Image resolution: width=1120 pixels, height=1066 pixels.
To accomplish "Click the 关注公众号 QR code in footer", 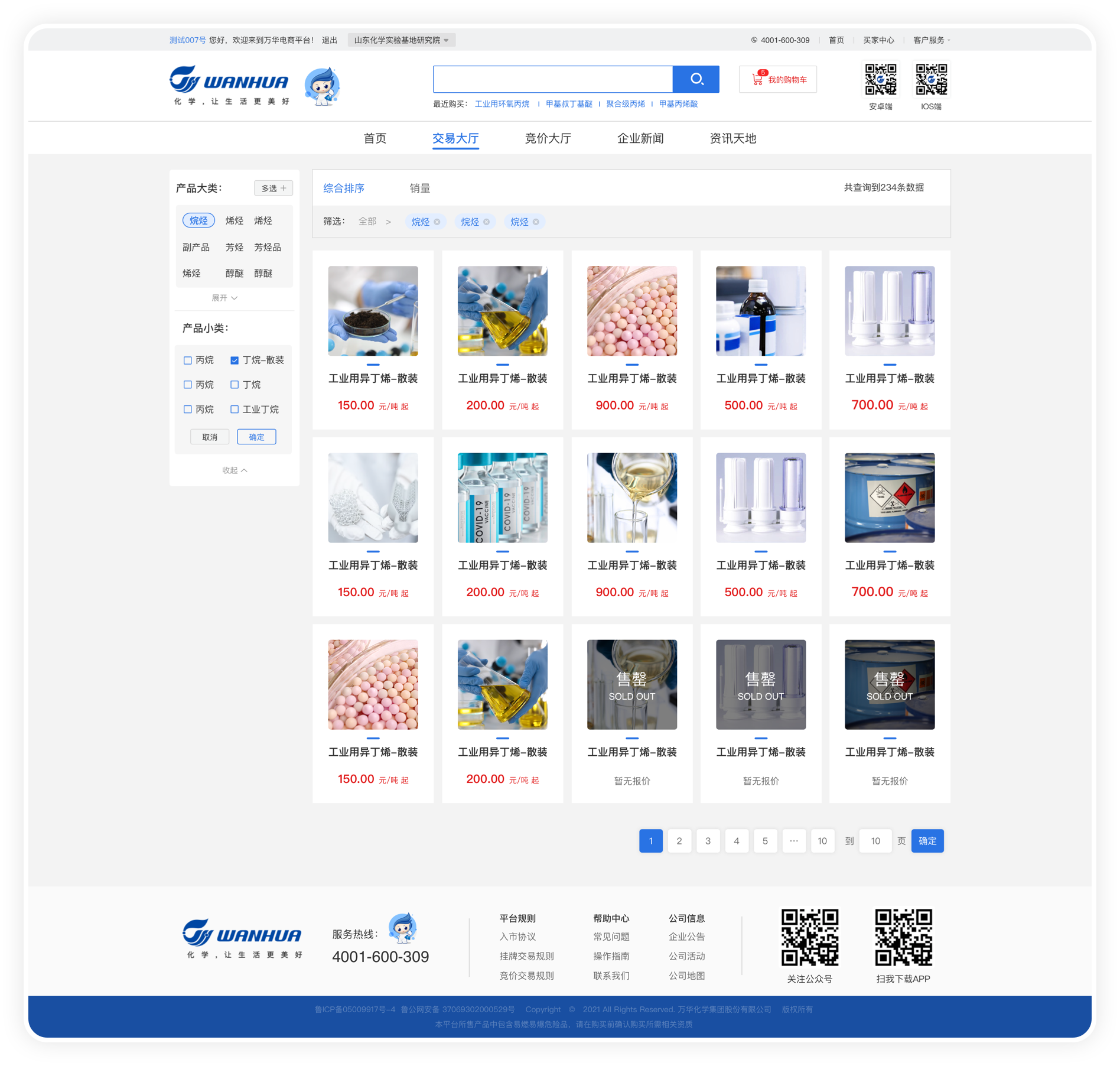I will pos(809,937).
